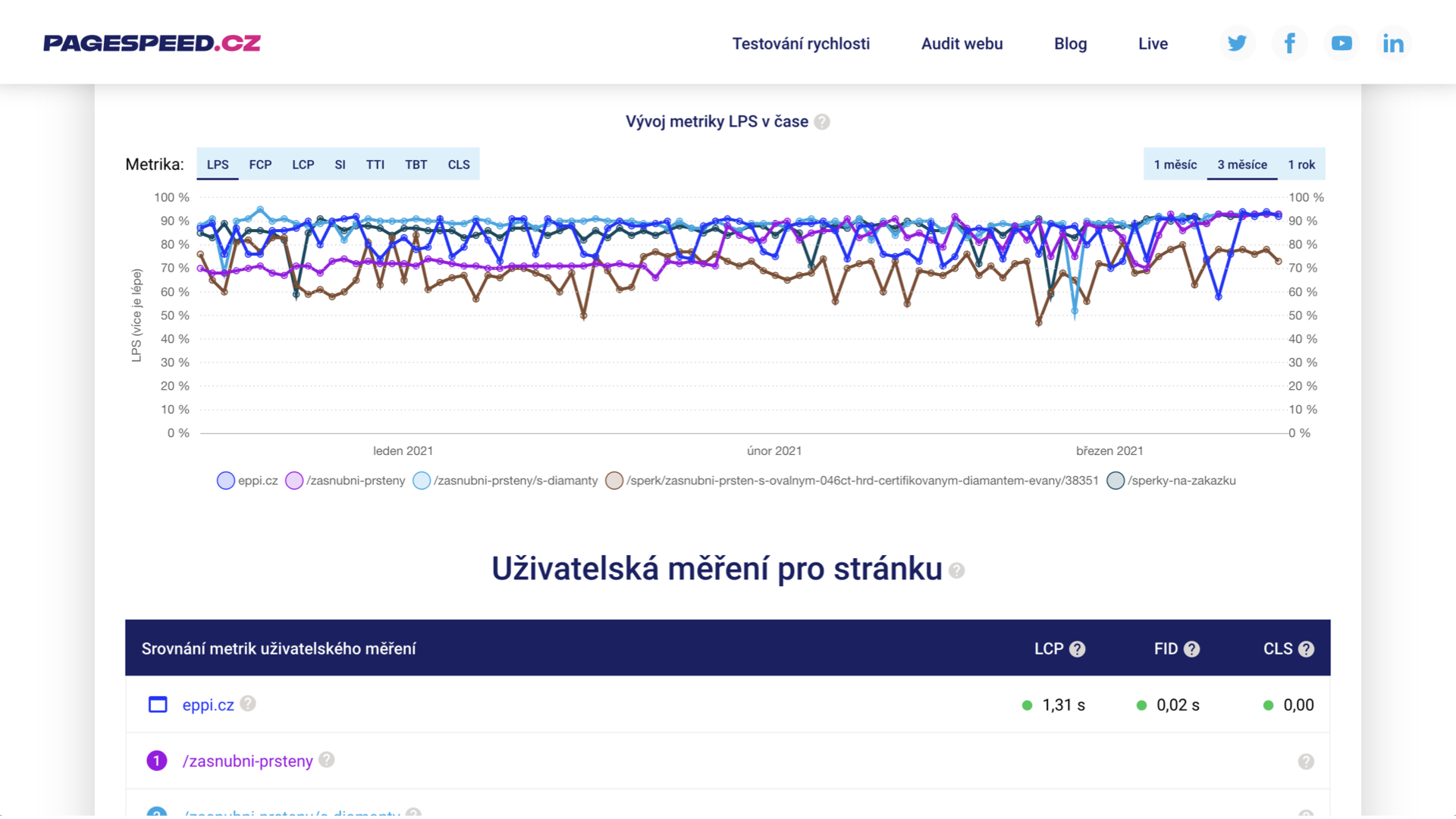Switch to the TBT metric tab
Screen dimensions: 1456x819
[416, 165]
